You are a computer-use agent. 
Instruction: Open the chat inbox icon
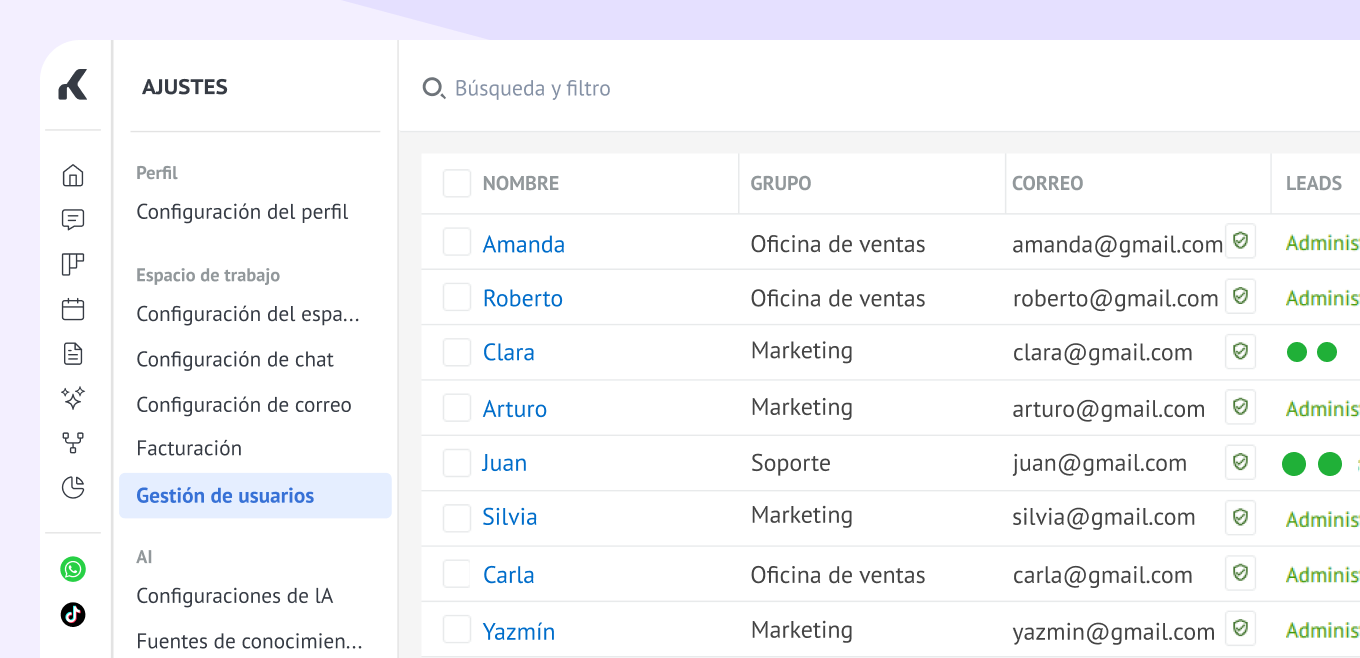(x=73, y=220)
